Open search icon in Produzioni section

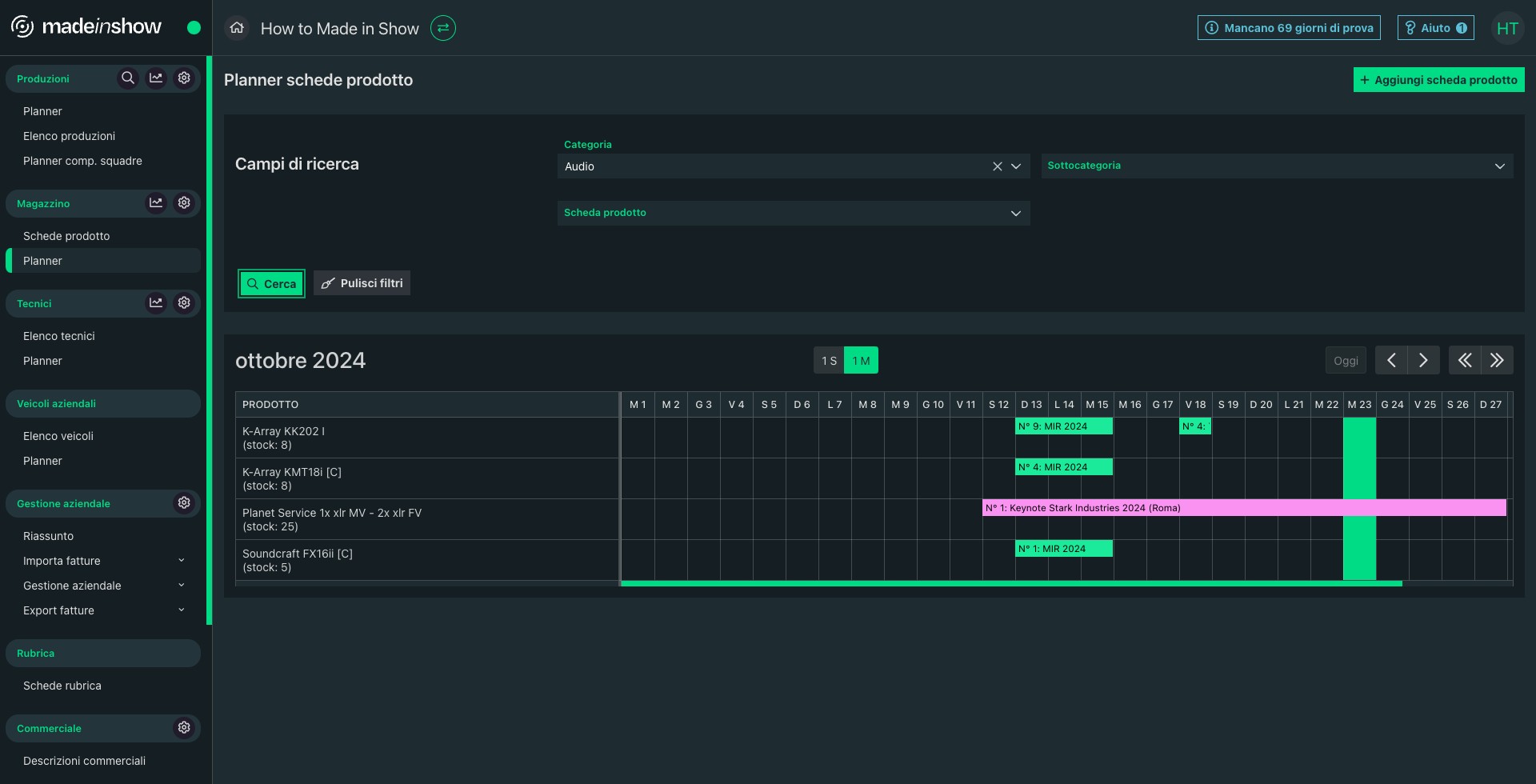point(127,78)
